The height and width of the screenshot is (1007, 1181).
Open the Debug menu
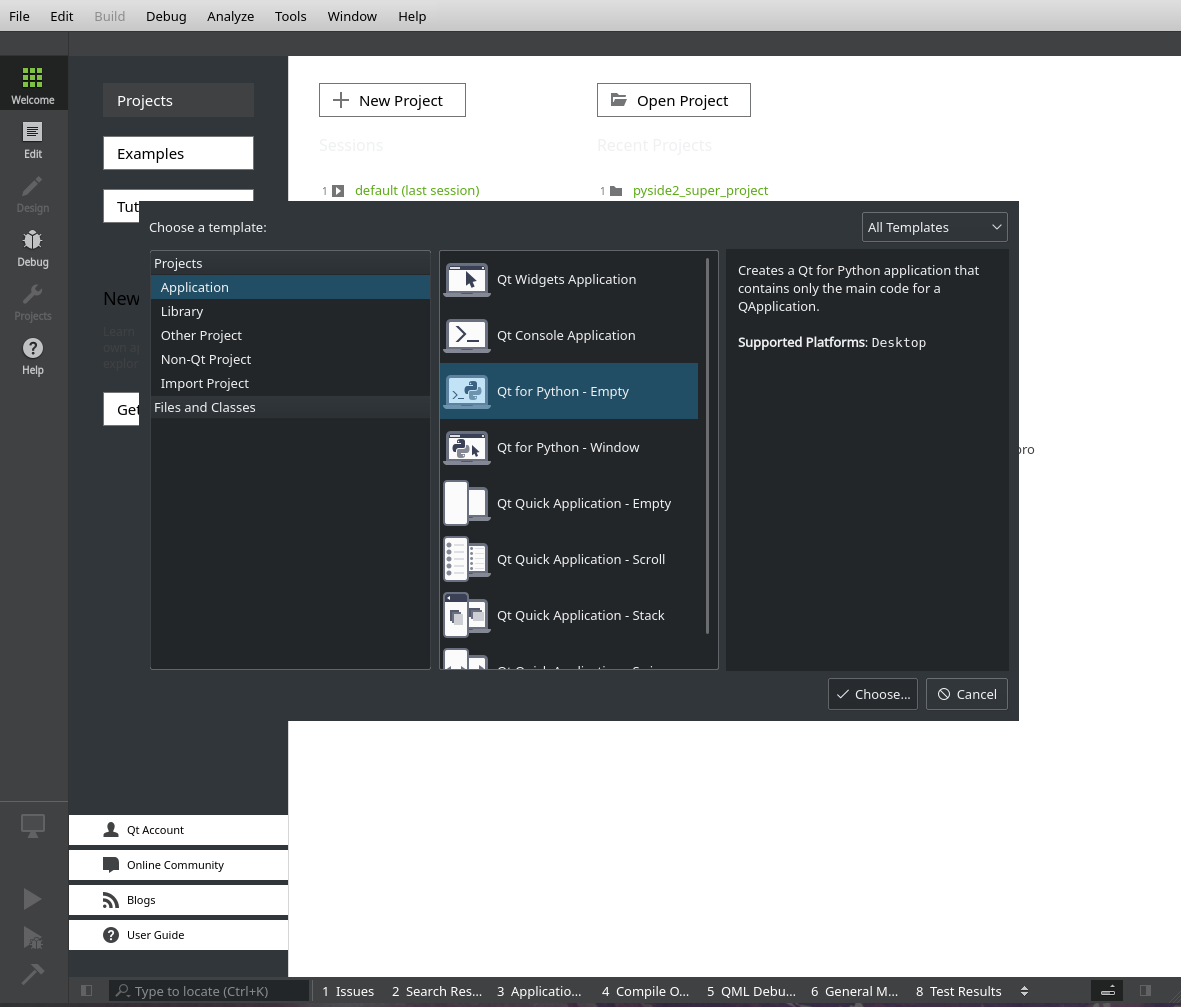(166, 16)
